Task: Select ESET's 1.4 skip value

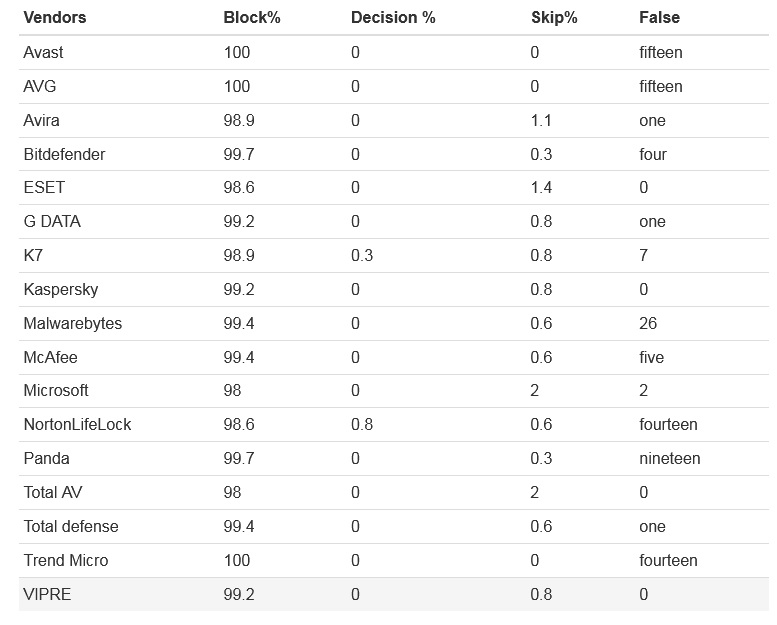Action: point(541,187)
